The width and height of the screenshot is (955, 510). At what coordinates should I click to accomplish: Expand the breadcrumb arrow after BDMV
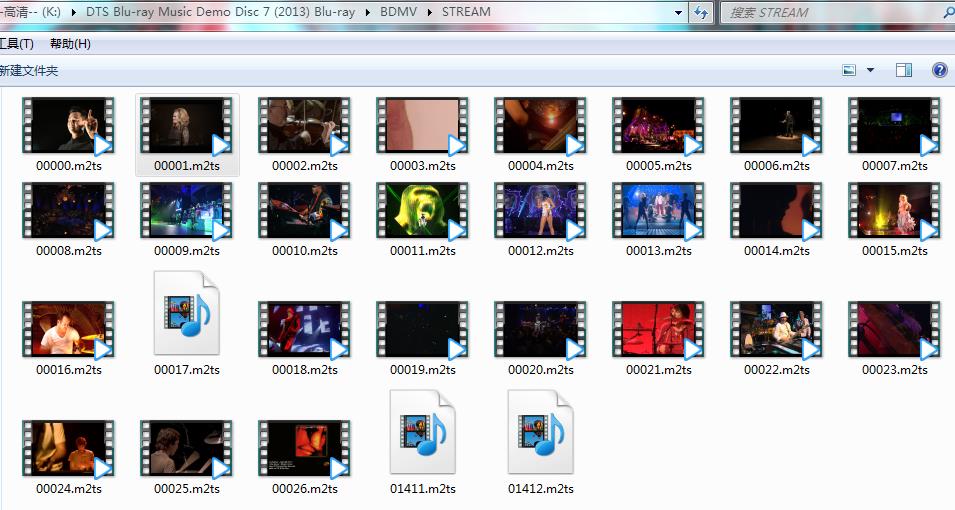coord(430,13)
